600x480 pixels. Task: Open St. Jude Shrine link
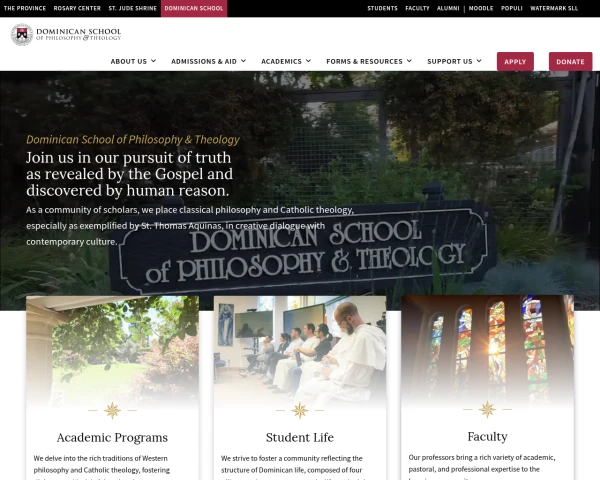(x=132, y=8)
